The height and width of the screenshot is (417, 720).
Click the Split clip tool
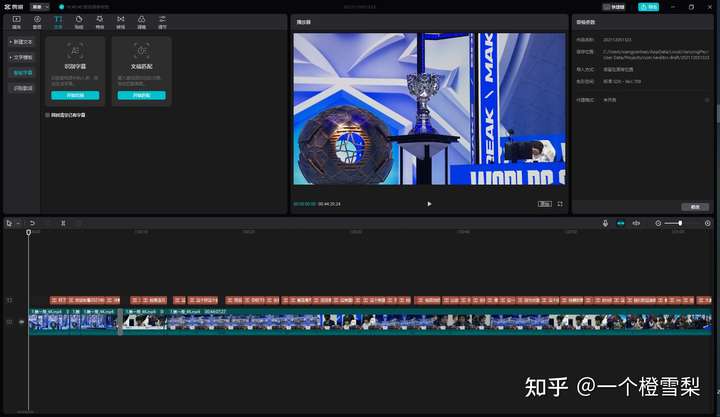[x=63, y=223]
